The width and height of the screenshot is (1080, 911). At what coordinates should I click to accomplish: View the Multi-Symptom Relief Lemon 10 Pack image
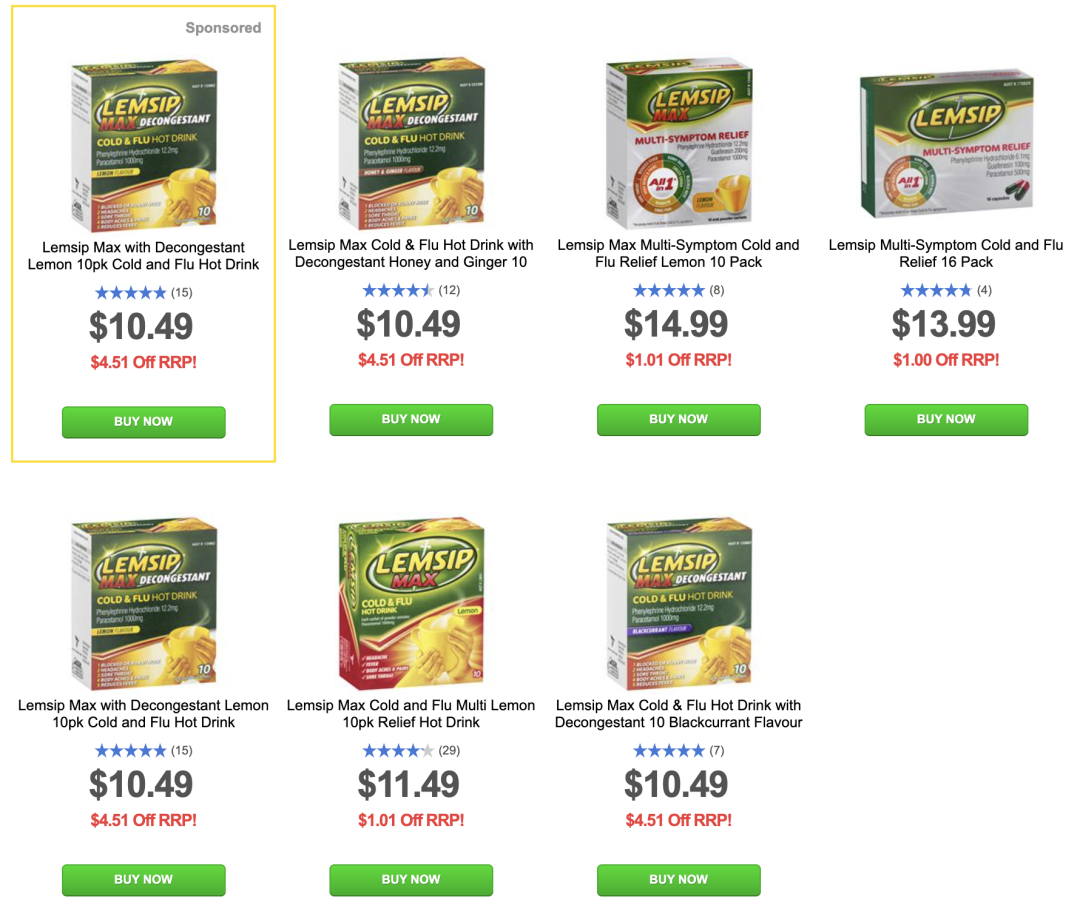pos(678,144)
